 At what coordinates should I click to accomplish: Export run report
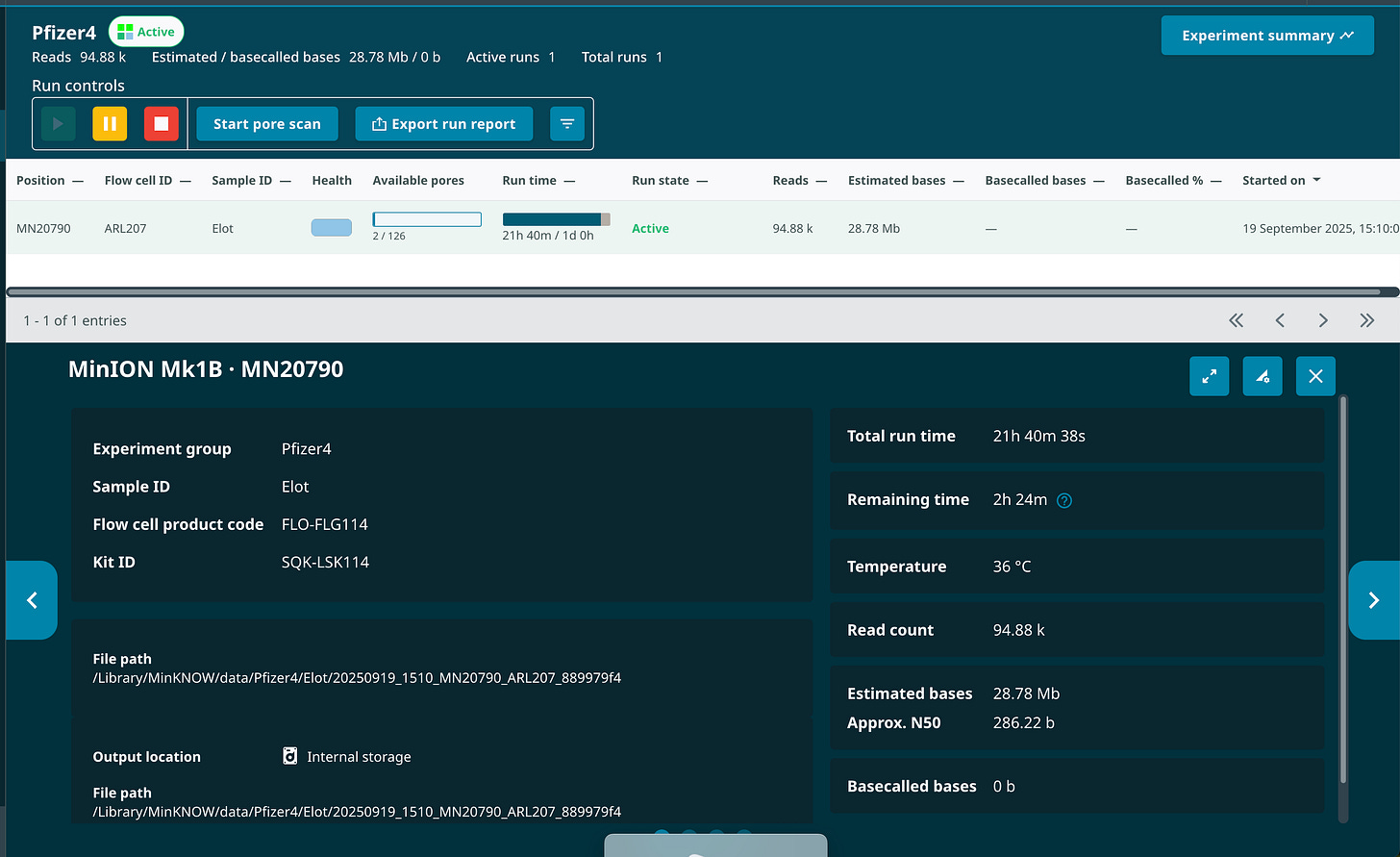[444, 124]
